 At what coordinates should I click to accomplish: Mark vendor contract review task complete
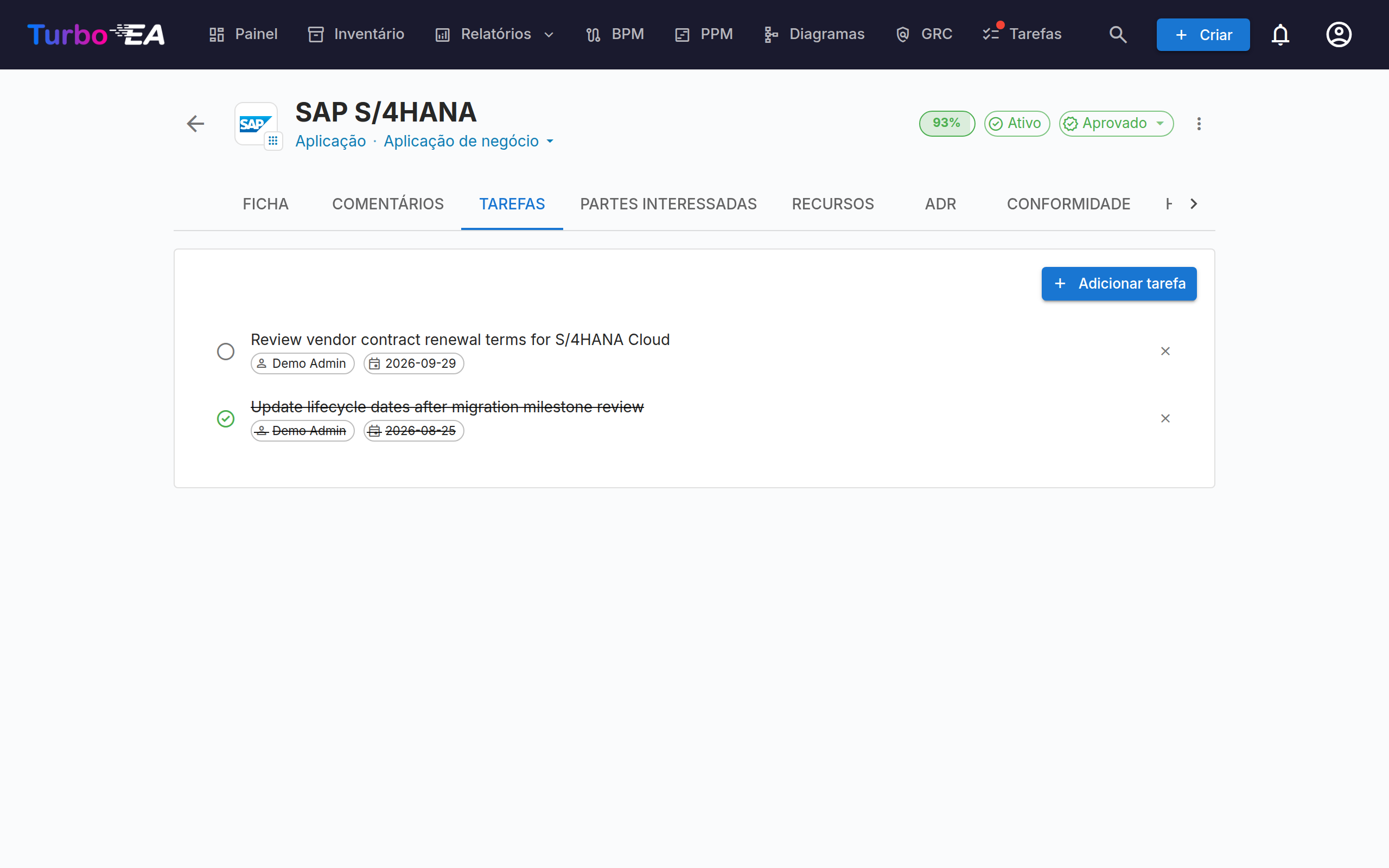coord(226,351)
